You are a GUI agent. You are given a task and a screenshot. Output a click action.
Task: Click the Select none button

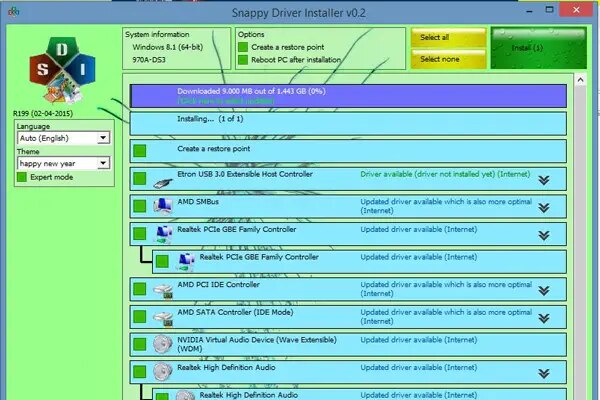(448, 59)
